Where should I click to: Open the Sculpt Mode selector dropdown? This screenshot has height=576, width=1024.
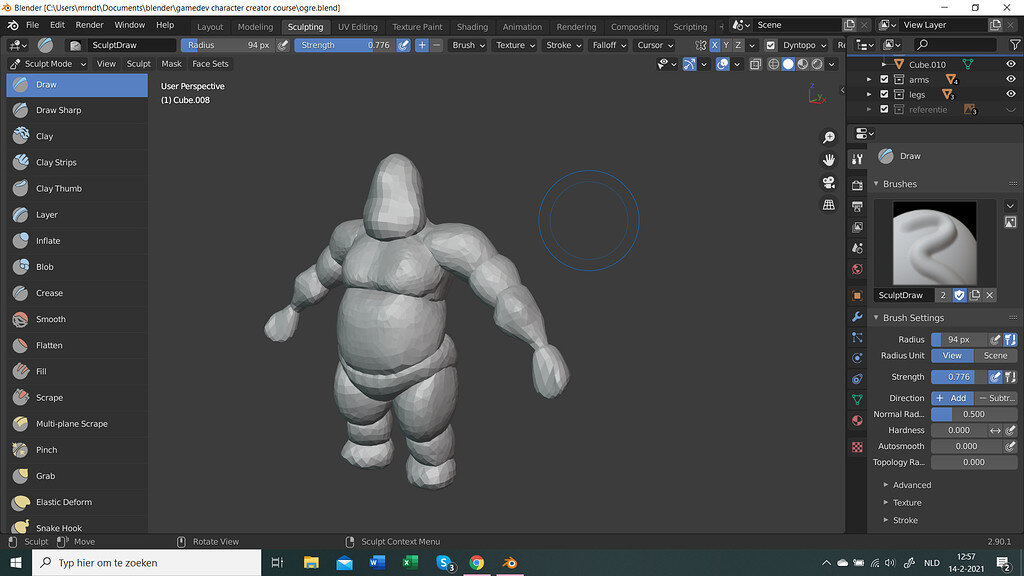click(48, 64)
